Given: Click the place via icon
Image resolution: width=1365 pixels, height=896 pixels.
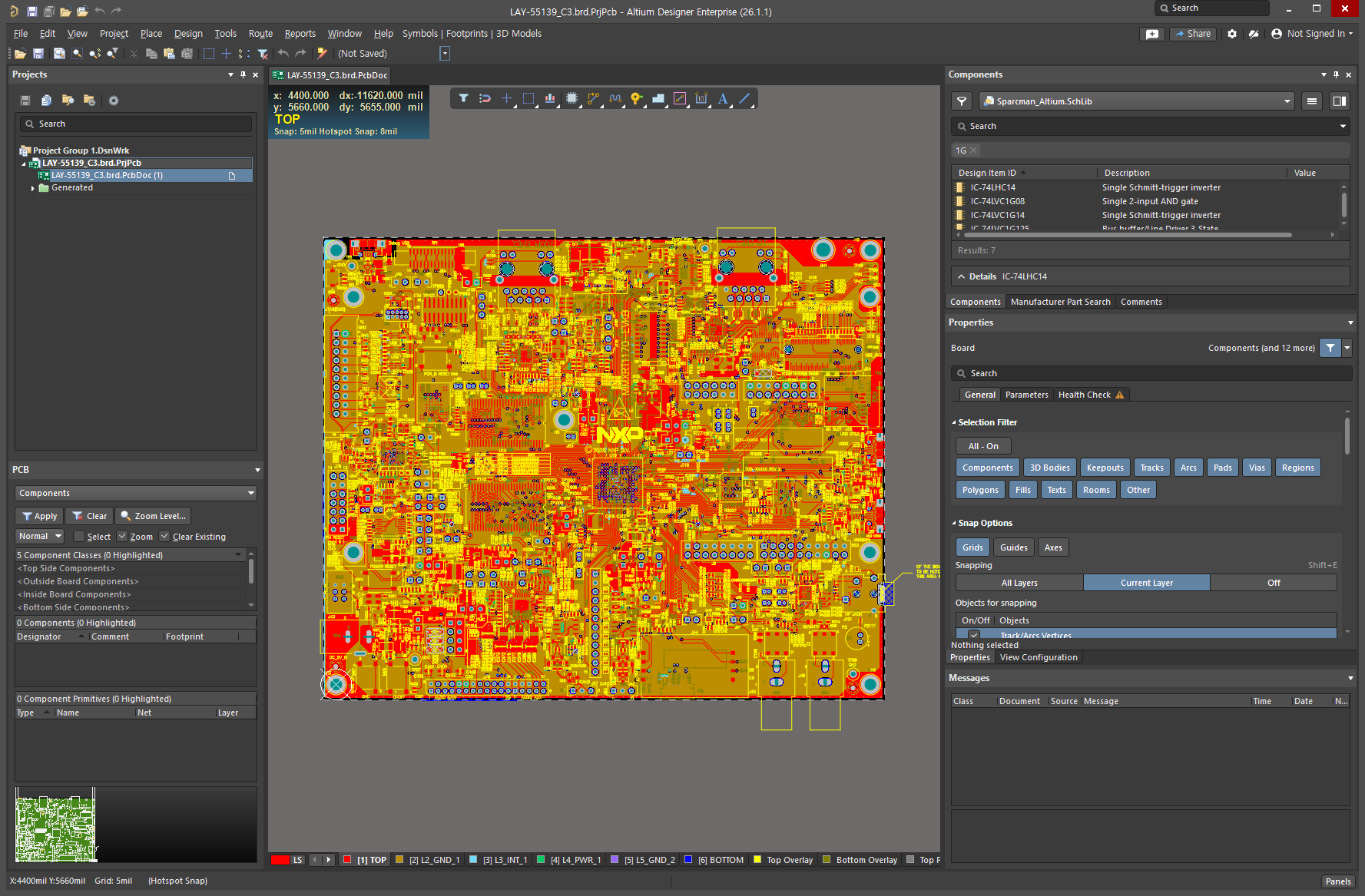Looking at the screenshot, I should pos(636,98).
